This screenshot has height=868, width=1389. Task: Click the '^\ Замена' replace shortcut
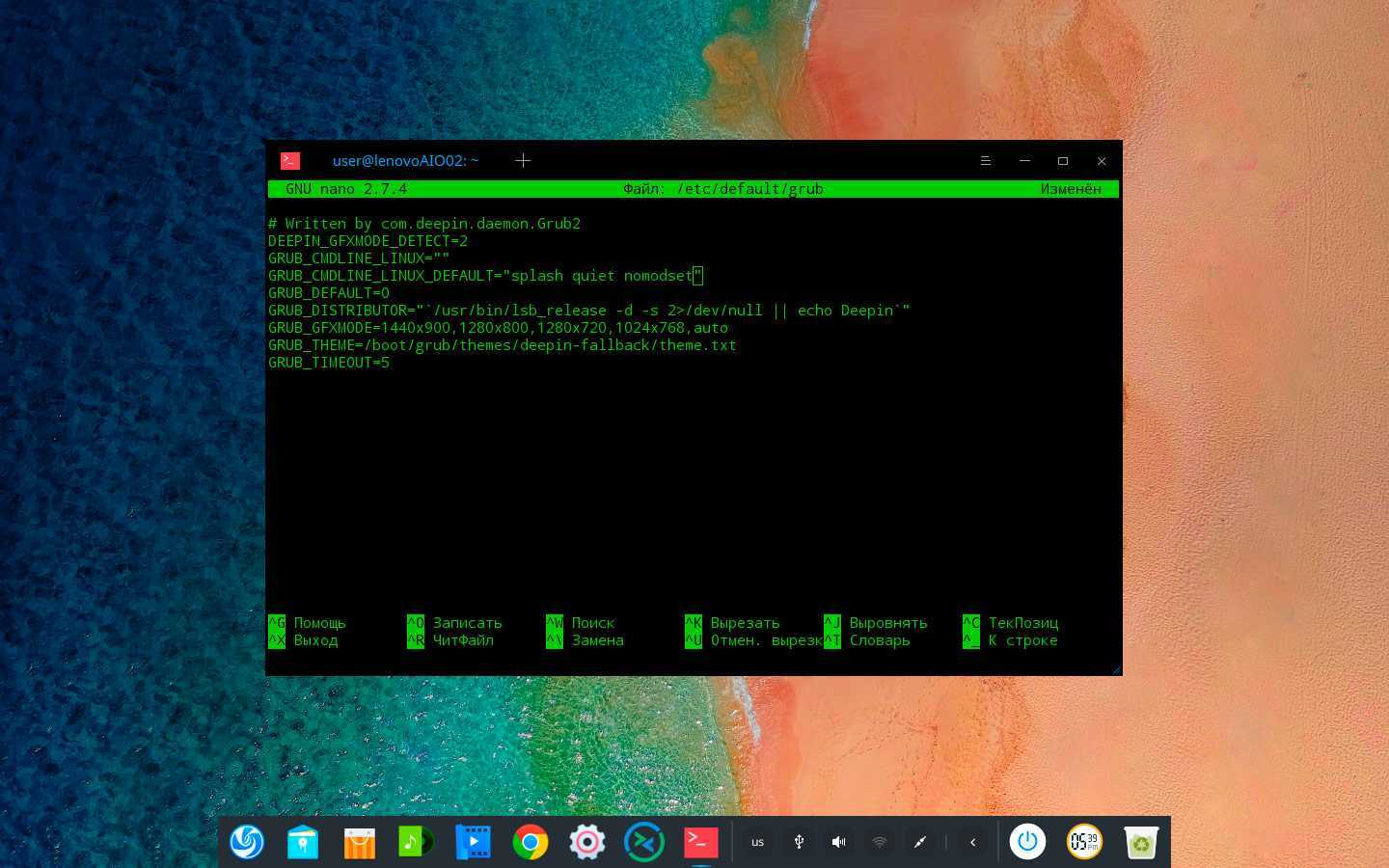[585, 640]
